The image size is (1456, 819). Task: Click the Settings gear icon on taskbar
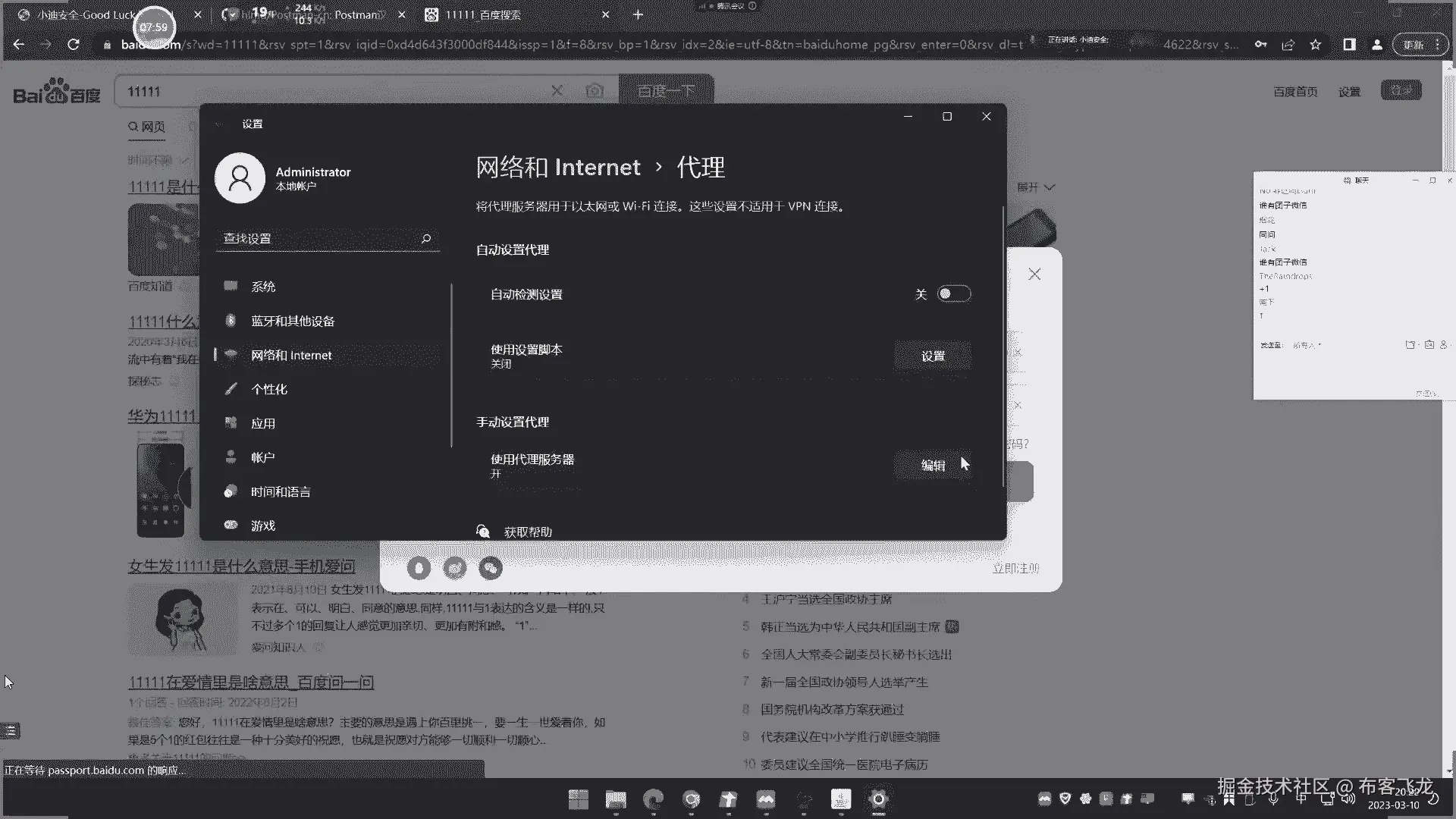click(878, 799)
